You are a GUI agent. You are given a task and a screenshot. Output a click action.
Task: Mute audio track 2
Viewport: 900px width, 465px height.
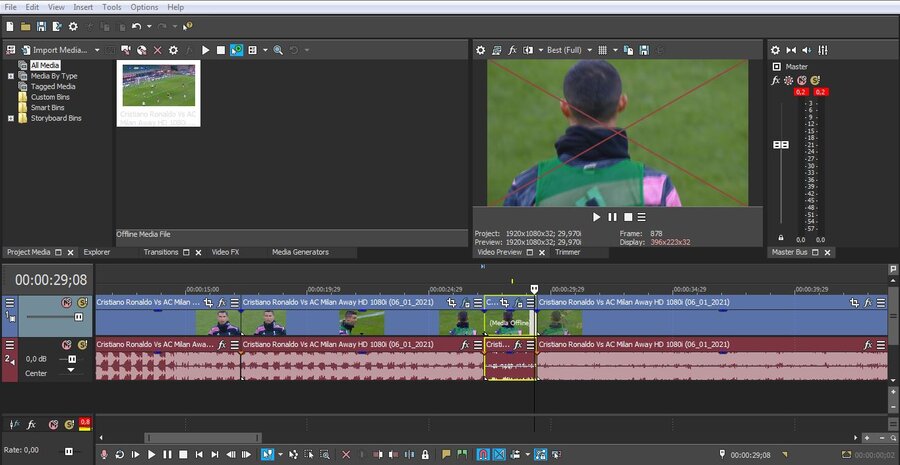coord(67,345)
